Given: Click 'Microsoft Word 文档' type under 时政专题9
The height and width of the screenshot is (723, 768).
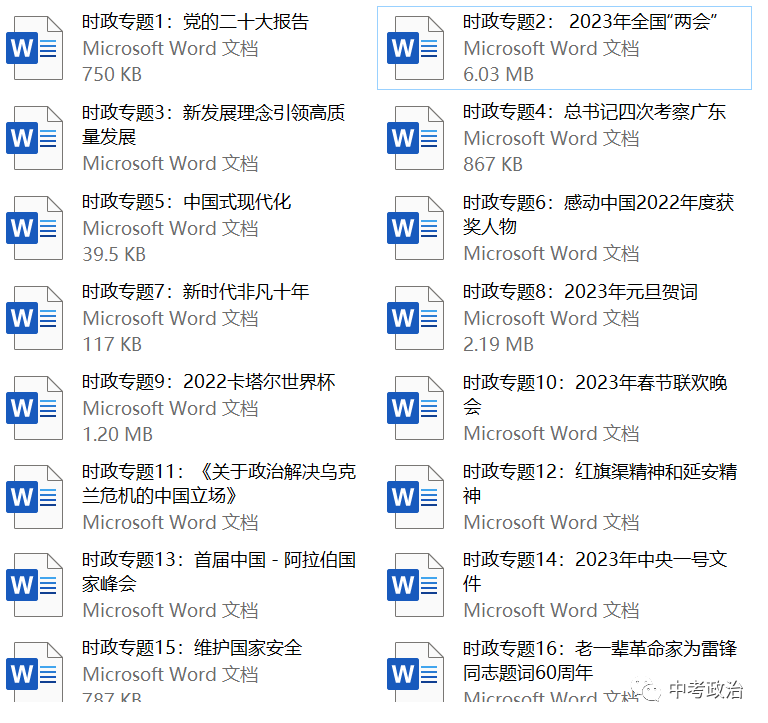Looking at the screenshot, I should (x=170, y=409).
